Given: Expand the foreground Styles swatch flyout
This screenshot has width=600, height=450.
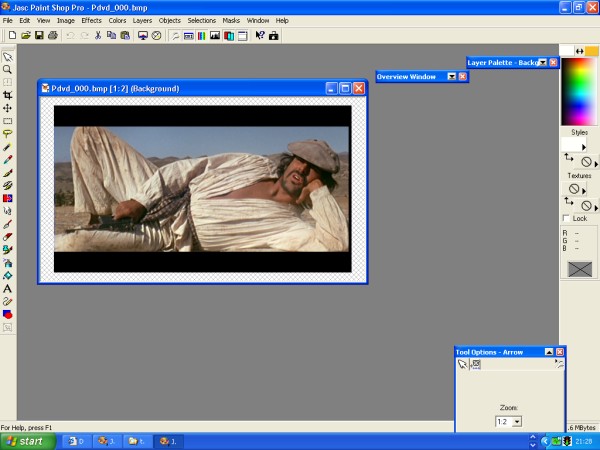Looking at the screenshot, I should pos(584,147).
